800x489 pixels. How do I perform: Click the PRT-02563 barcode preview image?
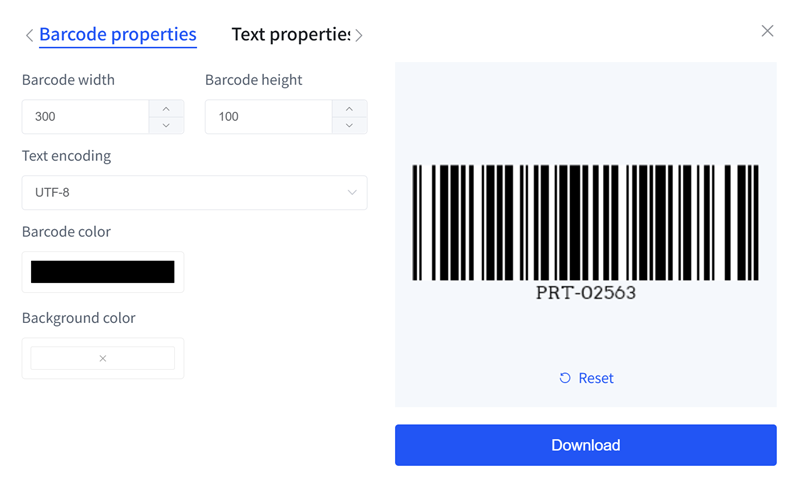point(586,232)
